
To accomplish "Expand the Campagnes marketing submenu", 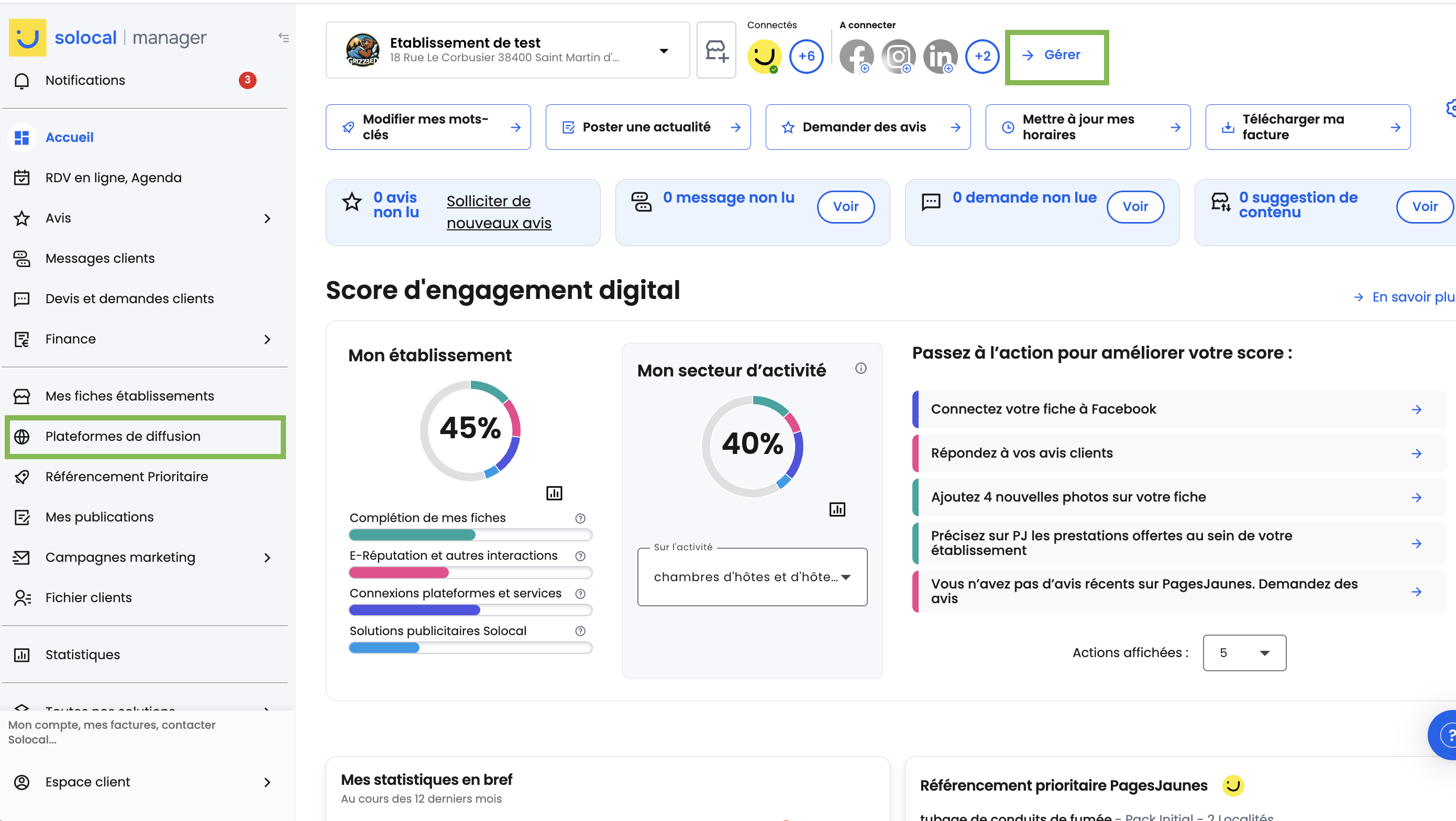I will tap(267, 558).
